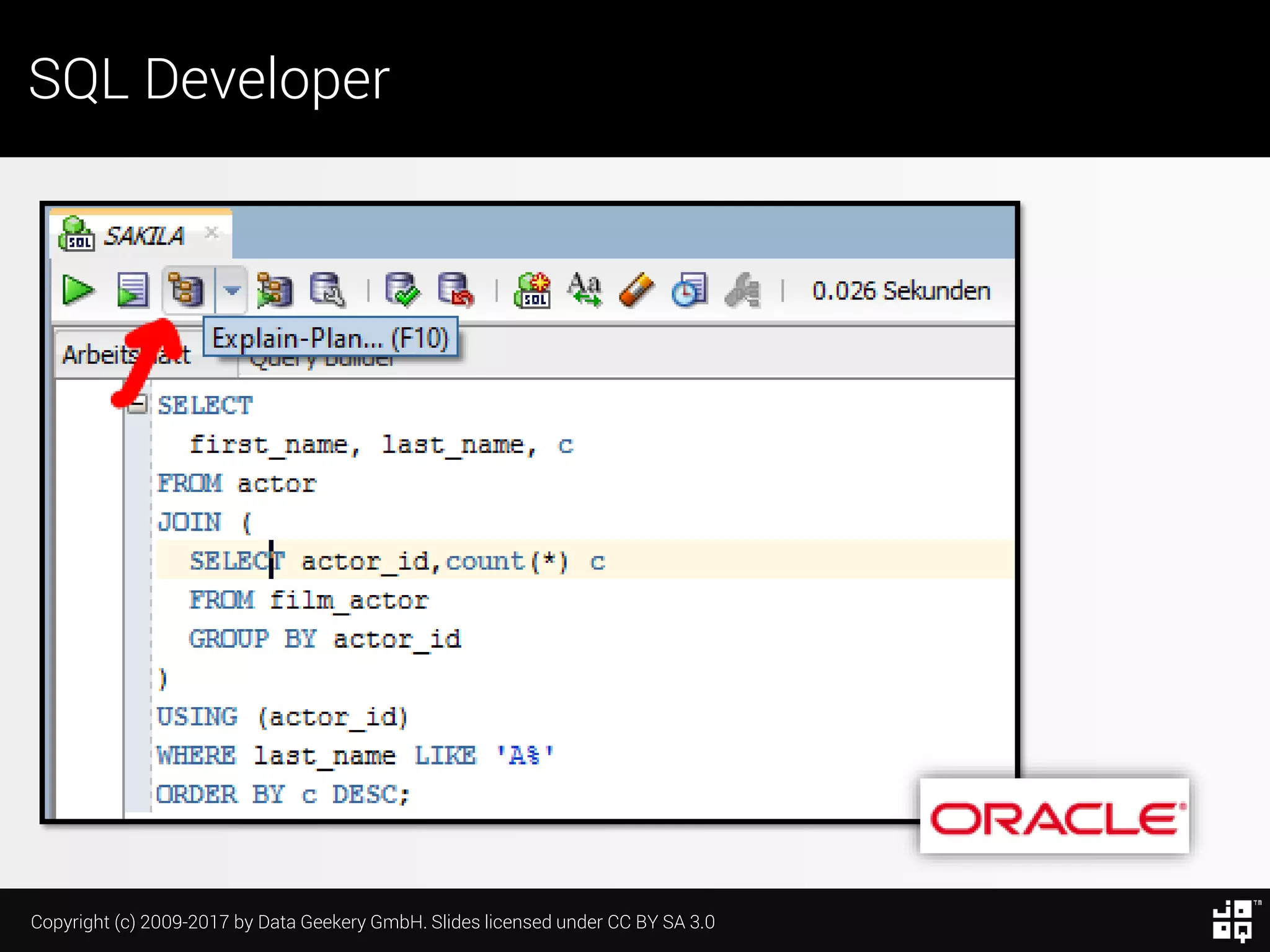
Task: Open the Explain Plan dropdown arrow
Action: [x=232, y=290]
